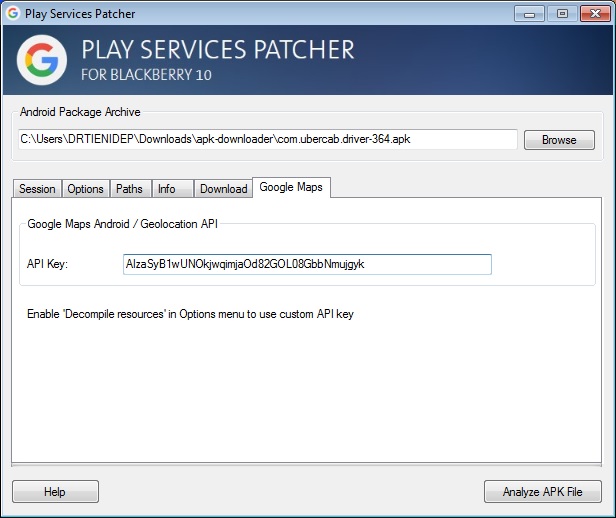Focus the API Key input field
The height and width of the screenshot is (518, 616).
tap(307, 264)
